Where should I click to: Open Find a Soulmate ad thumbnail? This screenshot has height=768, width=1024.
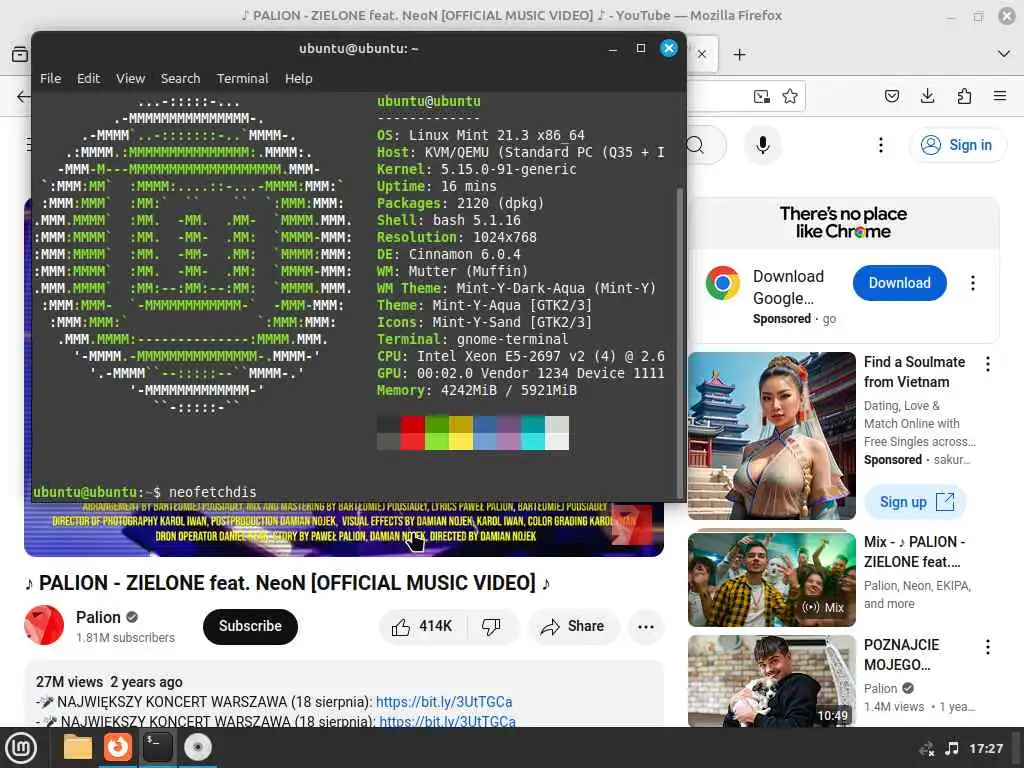pos(771,436)
